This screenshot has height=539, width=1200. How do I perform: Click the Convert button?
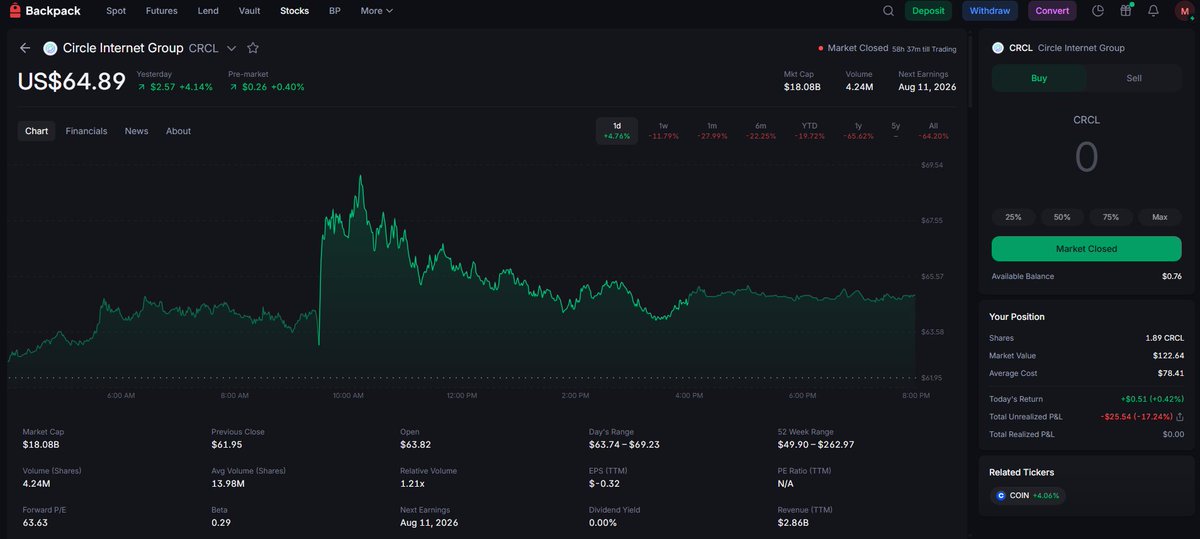click(x=1052, y=11)
